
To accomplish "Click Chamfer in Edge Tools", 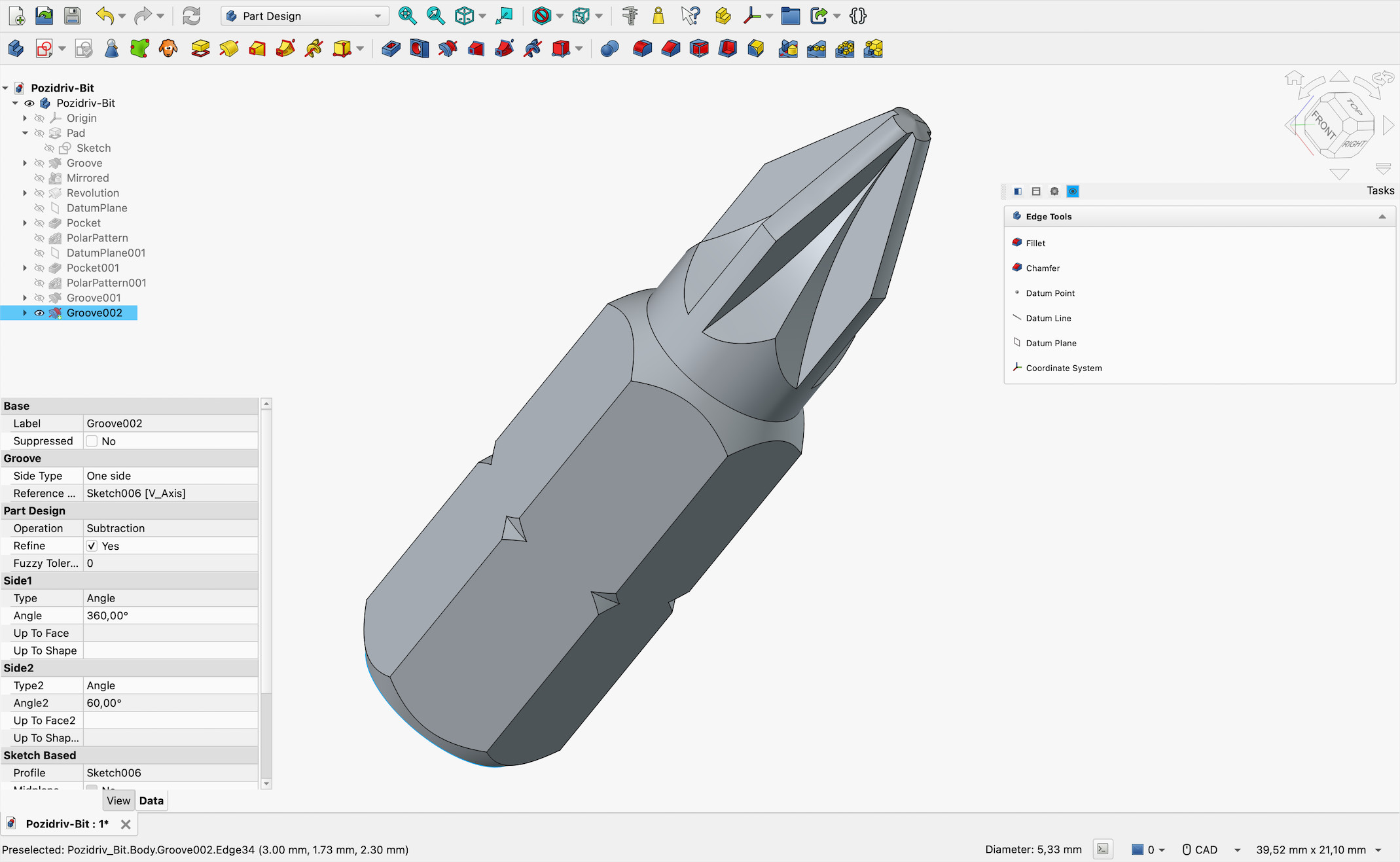I will [1043, 268].
